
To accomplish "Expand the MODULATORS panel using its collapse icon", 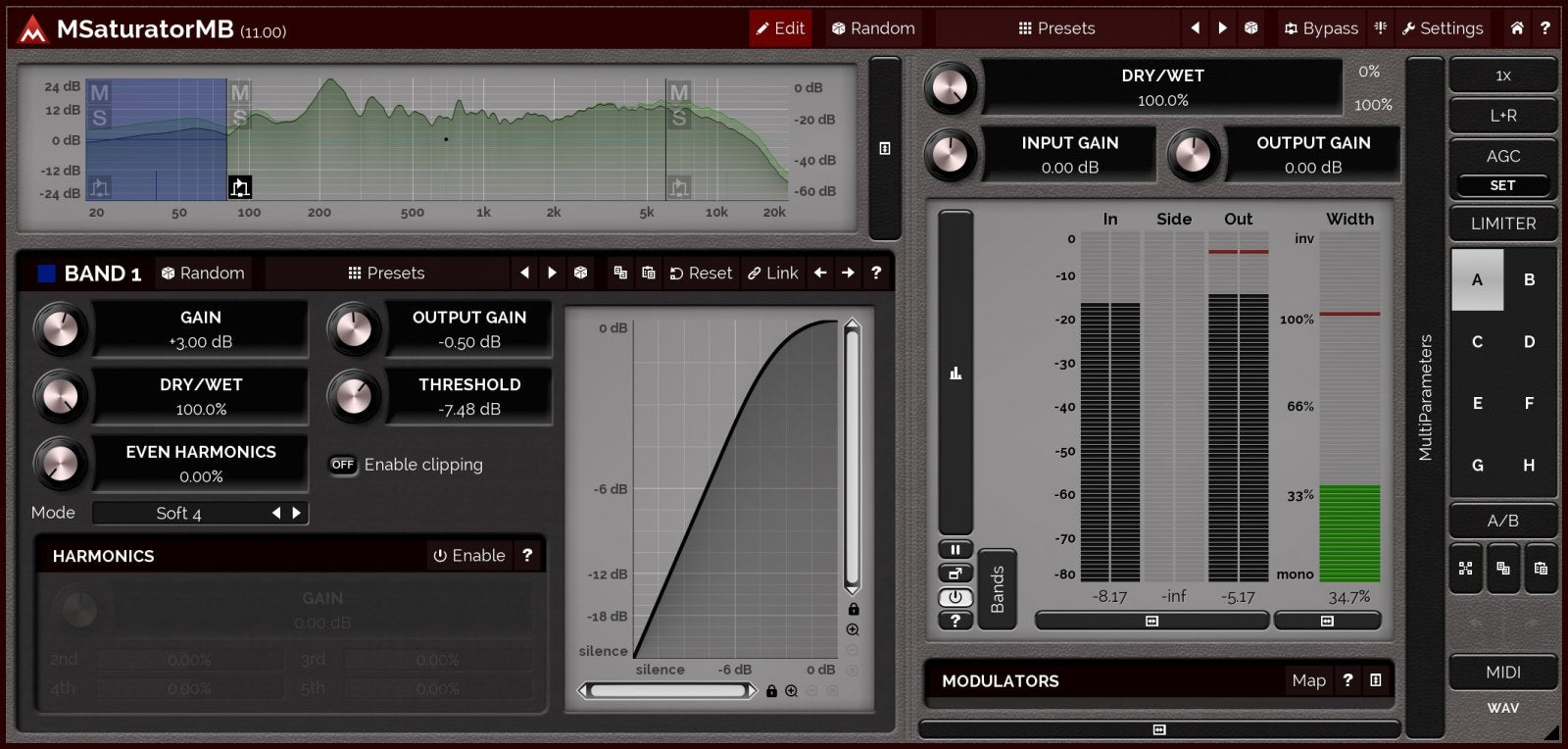I will [x=1376, y=680].
